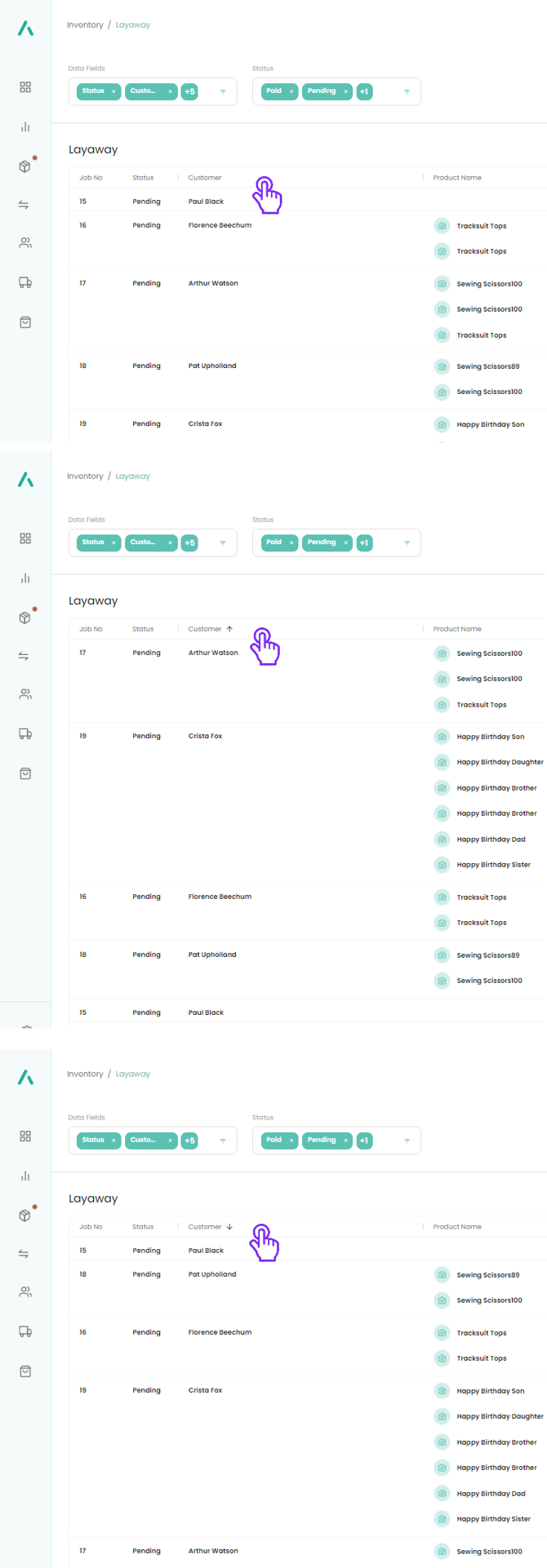Screen dimensions: 547x1568
Task: Open shopping bag icon in top screenshot sidebar
Action: [25, 322]
